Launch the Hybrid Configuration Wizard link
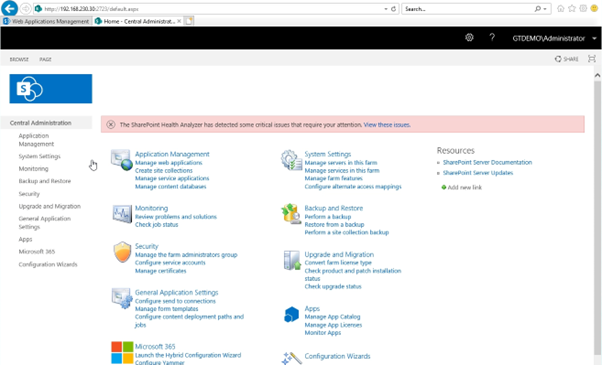 point(188,355)
